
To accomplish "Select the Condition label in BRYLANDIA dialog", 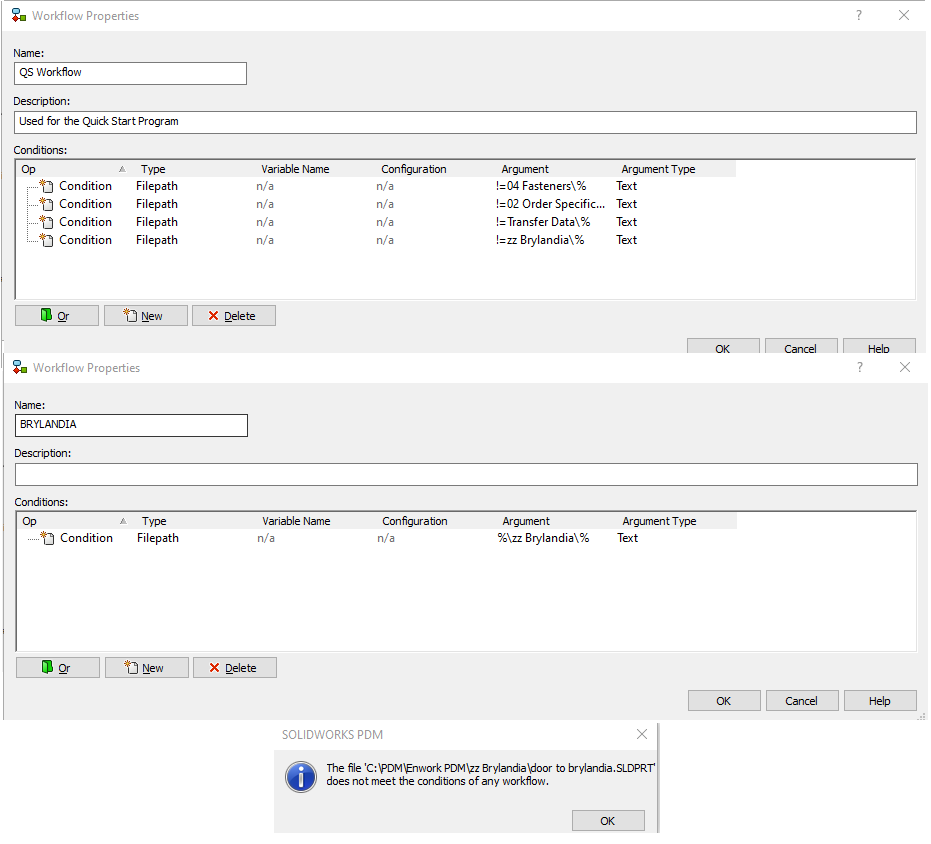I will tap(87, 538).
